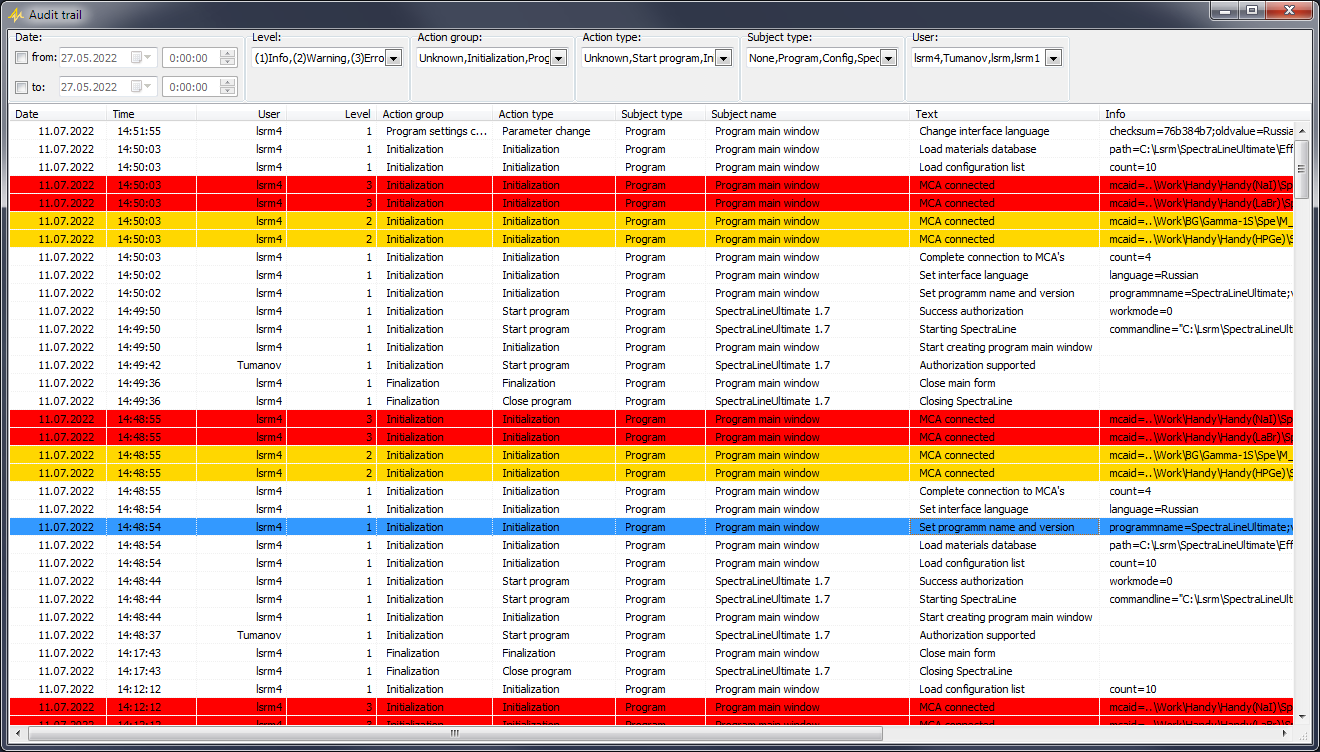Open the Action type filter dropdown
This screenshot has height=752, width=1320.
[x=723, y=58]
